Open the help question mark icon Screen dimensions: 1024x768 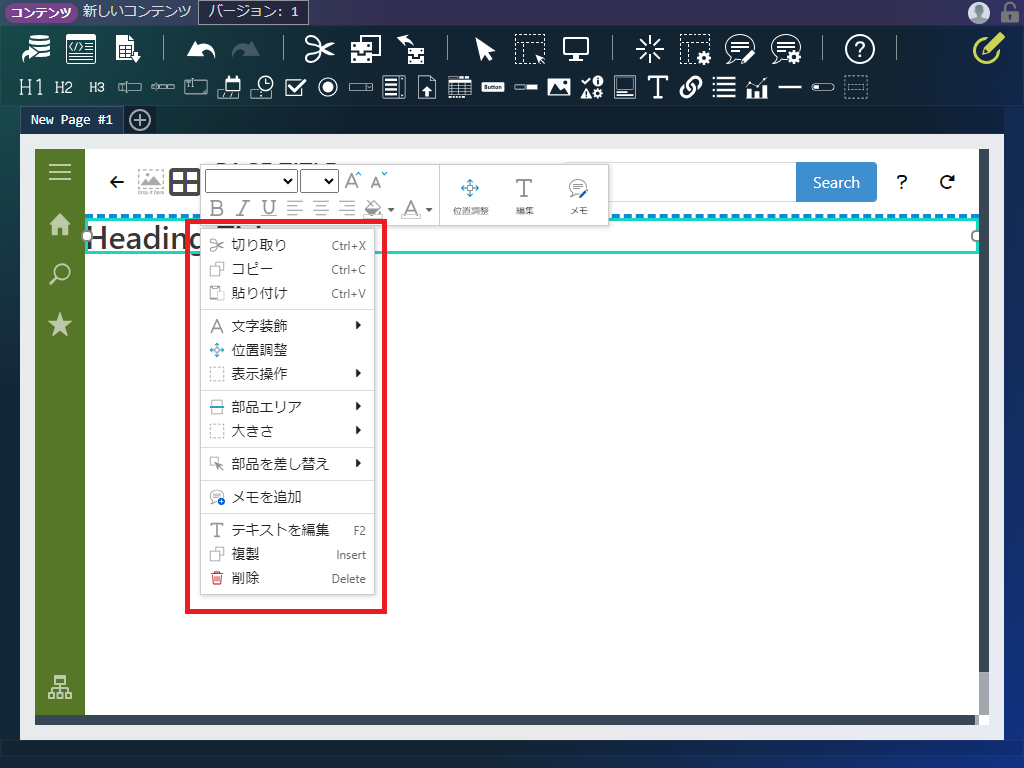859,49
